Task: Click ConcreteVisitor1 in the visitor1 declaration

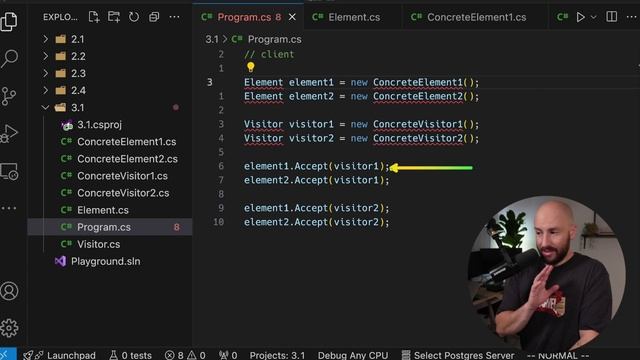Action: [418, 124]
